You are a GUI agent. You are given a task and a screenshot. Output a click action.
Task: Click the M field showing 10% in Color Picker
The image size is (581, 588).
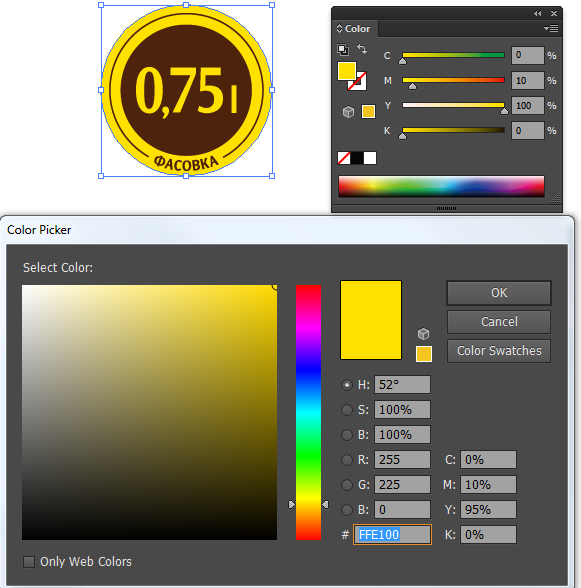coord(488,485)
